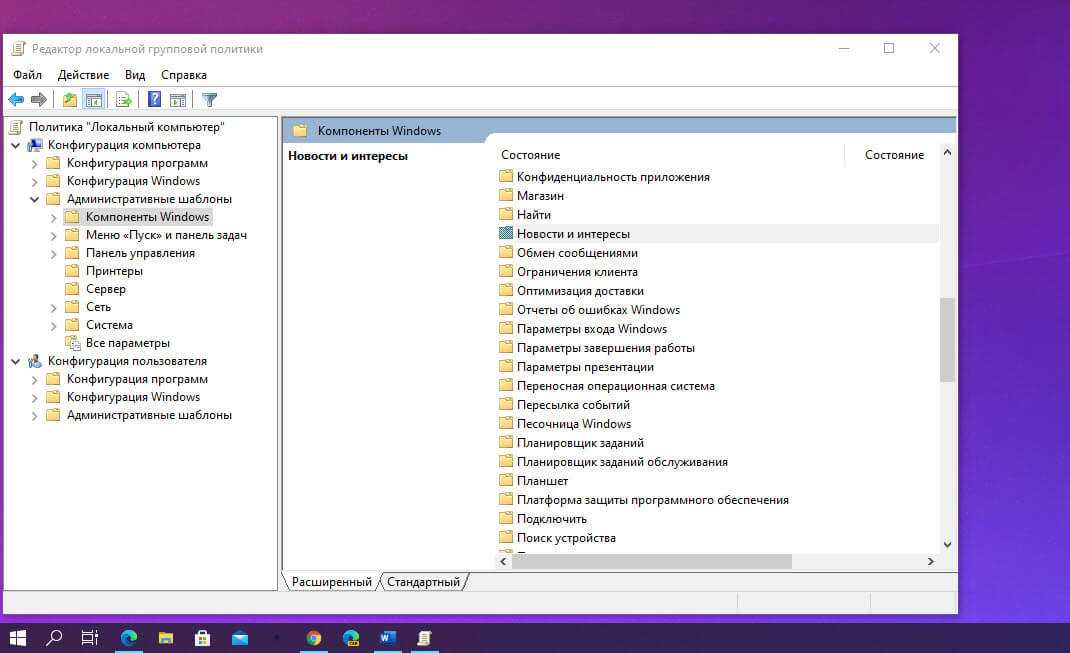Click the Filter funnel toolbar icon
Image resolution: width=1070 pixels, height=653 pixels.
click(x=209, y=100)
